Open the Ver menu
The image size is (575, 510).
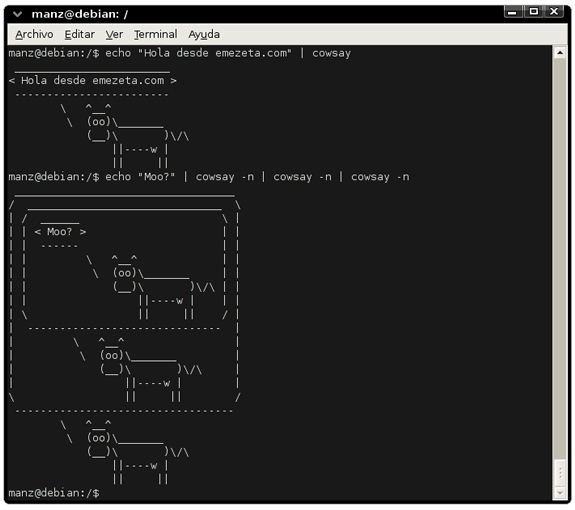pyautogui.click(x=114, y=34)
